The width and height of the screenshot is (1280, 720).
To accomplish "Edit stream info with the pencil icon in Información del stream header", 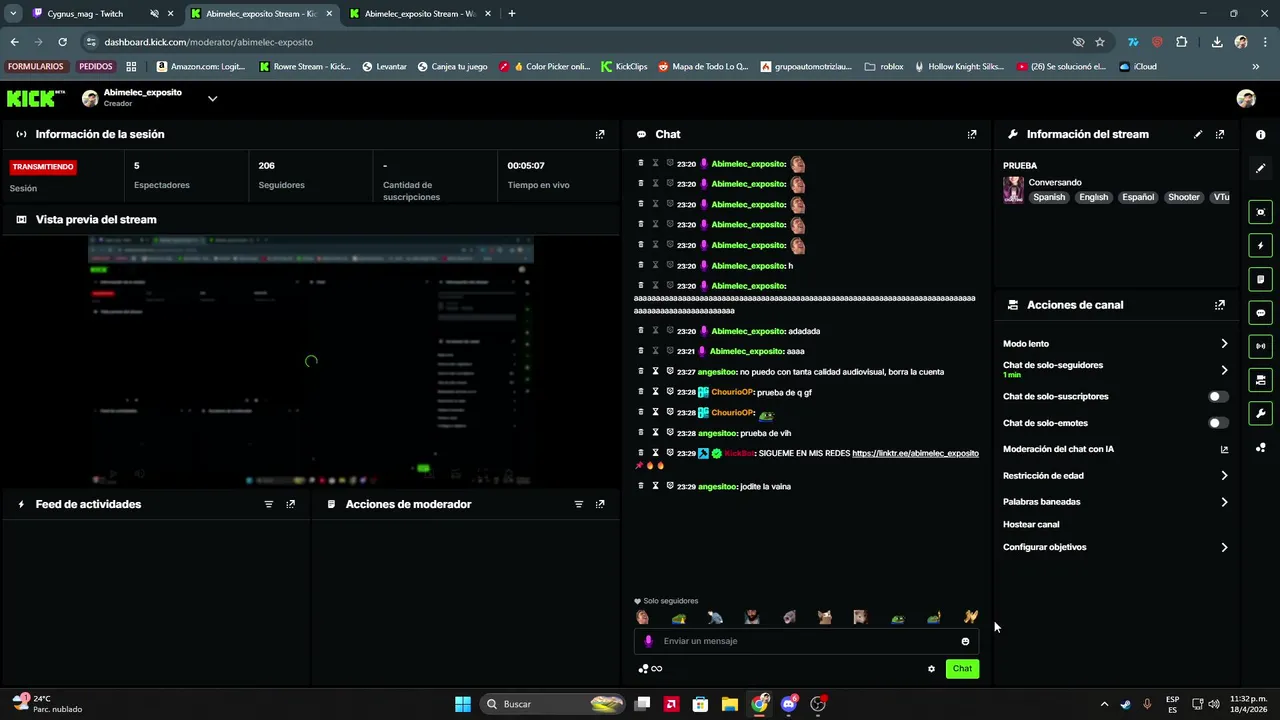I will click(x=1198, y=134).
